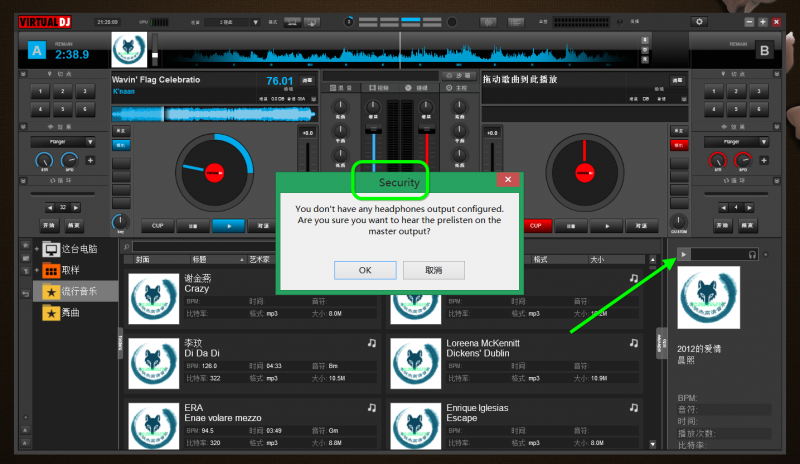Screen dimensions: 800x464
Task: Click the headphones icon in prelisten bar
Action: tap(752, 254)
